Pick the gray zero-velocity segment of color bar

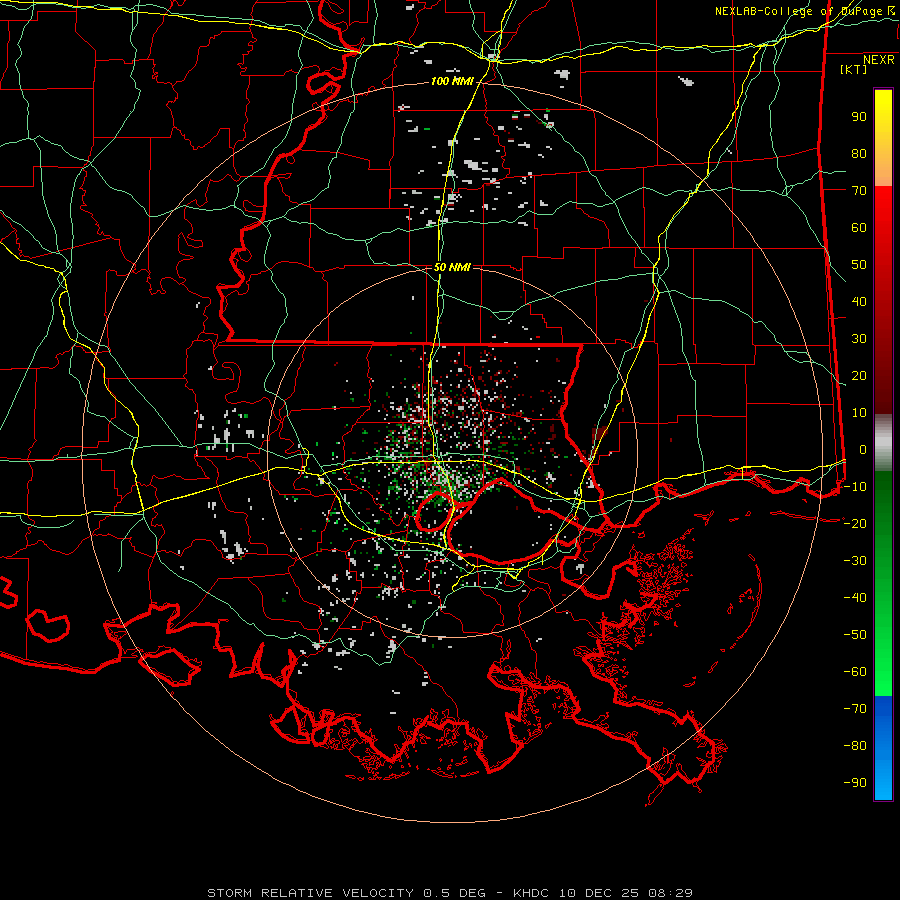coord(883,443)
